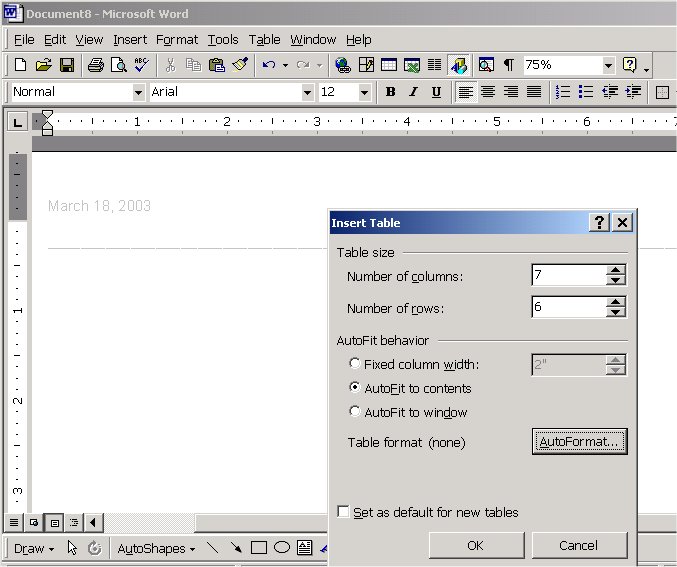Screen dimensions: 677x567
Task: Select the Rectangle drawing tool
Action: tap(259, 548)
